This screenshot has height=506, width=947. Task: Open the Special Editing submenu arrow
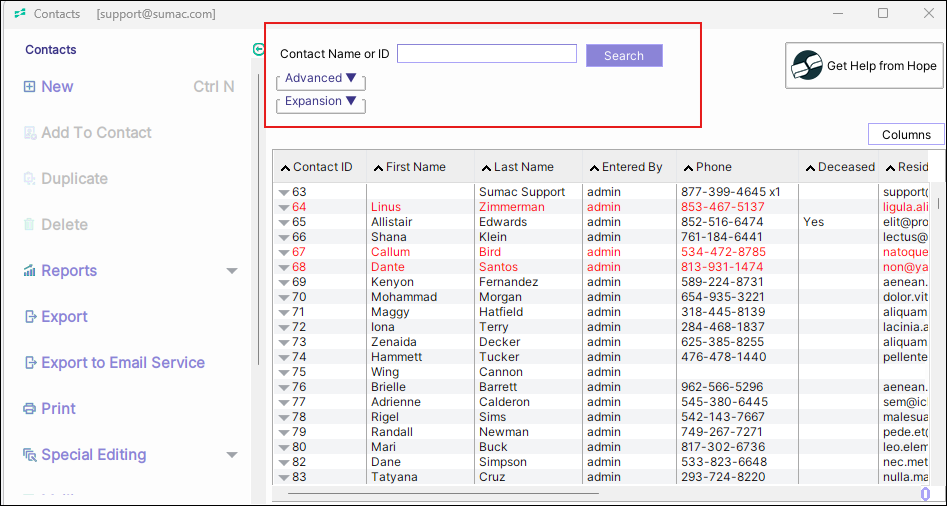232,455
